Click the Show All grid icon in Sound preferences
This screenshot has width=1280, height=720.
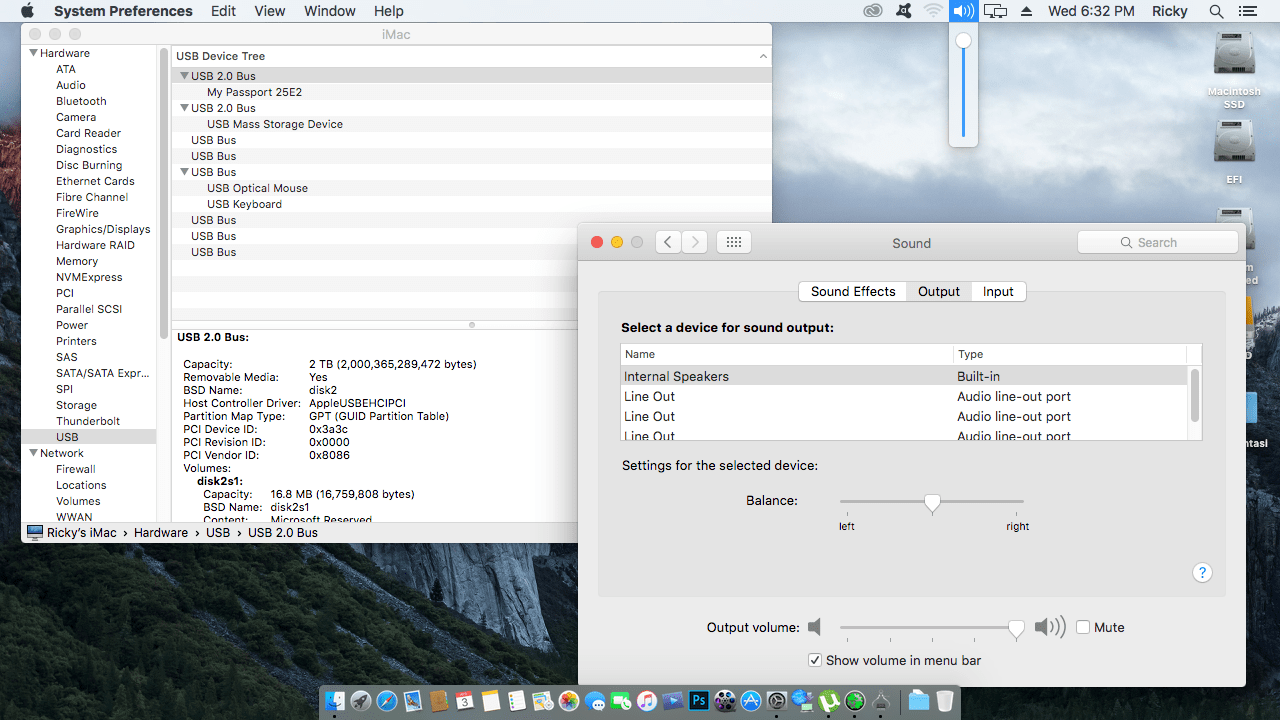click(x=733, y=241)
